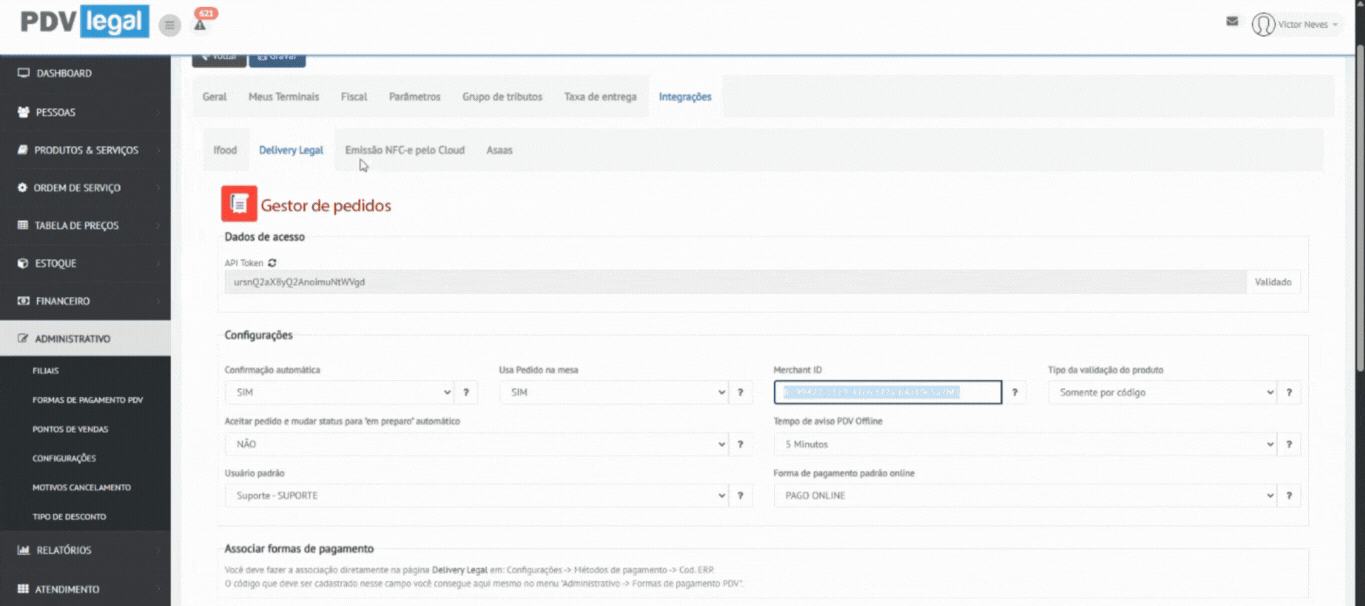Click help icon beside Usuário padrão

[740, 496]
